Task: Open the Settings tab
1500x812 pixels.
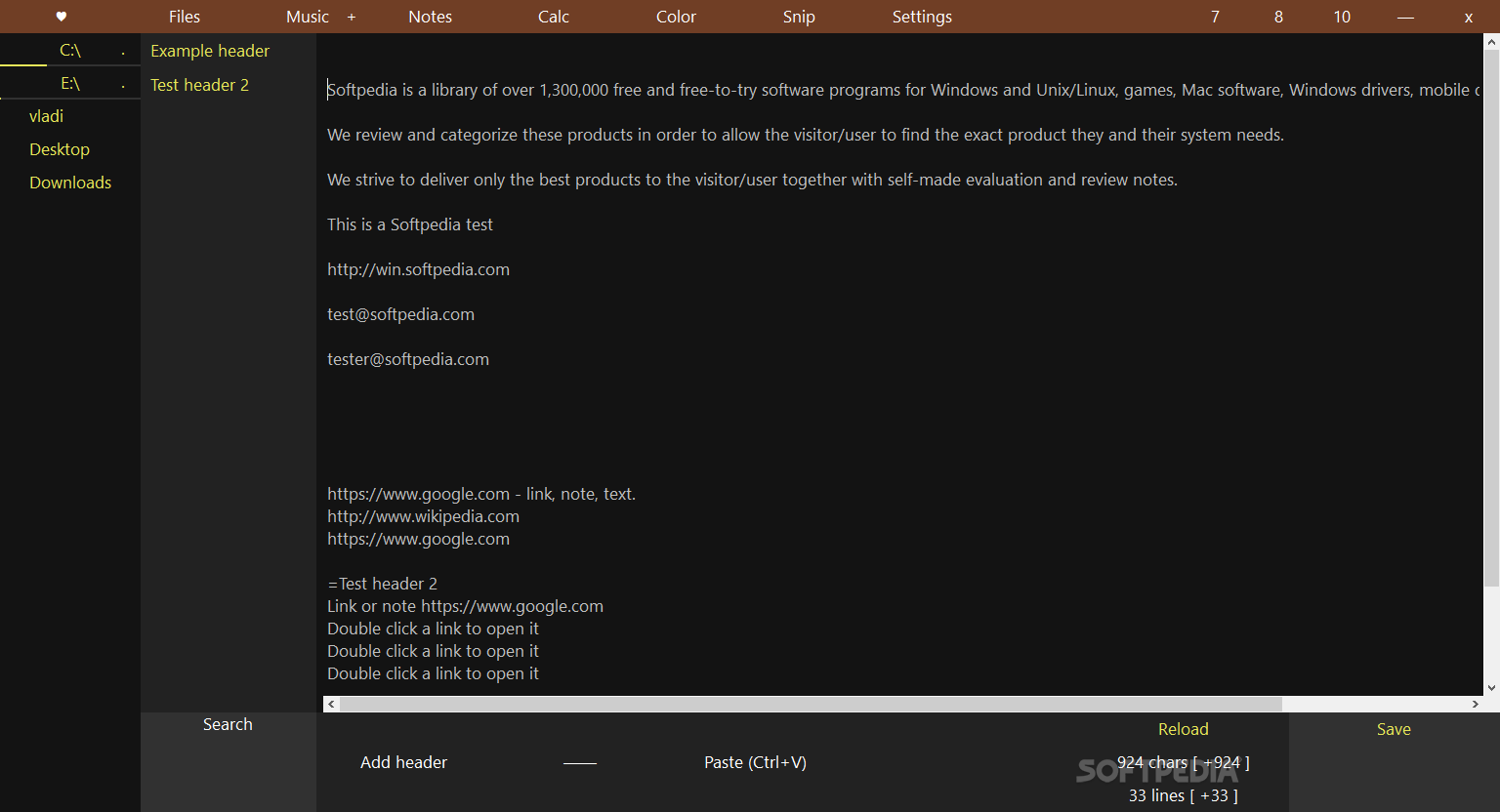Action: point(922,17)
